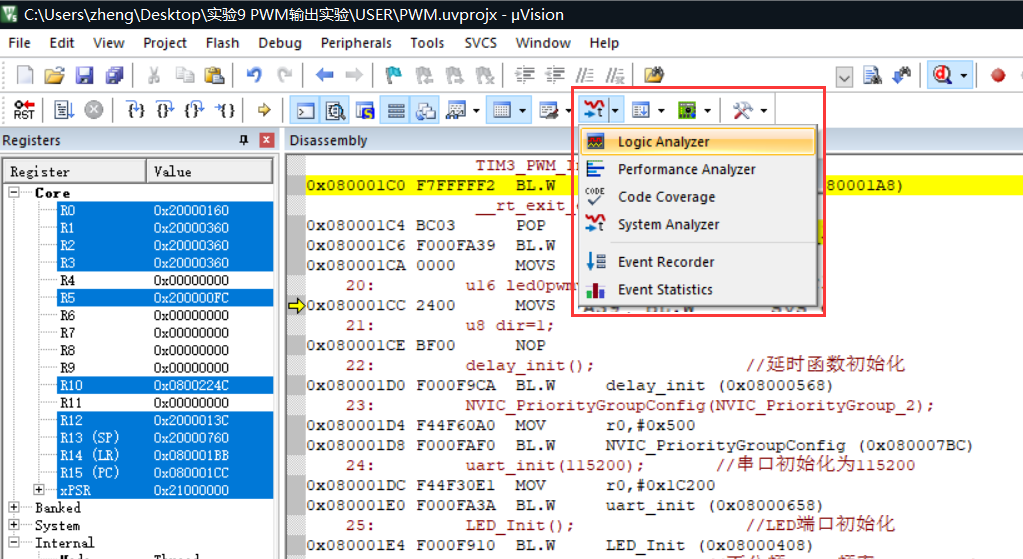The height and width of the screenshot is (559, 1023).
Task: Open Memory windows dropdown arrow
Action: coord(522,111)
